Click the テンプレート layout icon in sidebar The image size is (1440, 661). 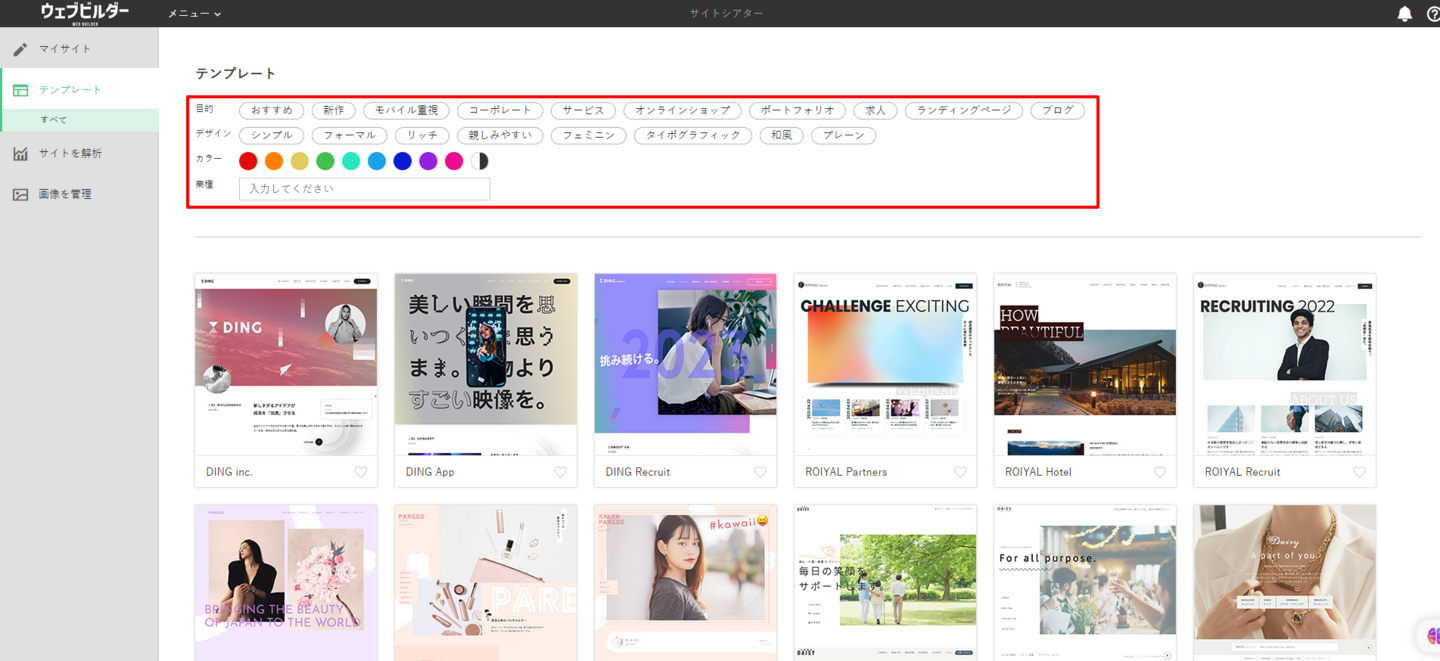(x=20, y=90)
